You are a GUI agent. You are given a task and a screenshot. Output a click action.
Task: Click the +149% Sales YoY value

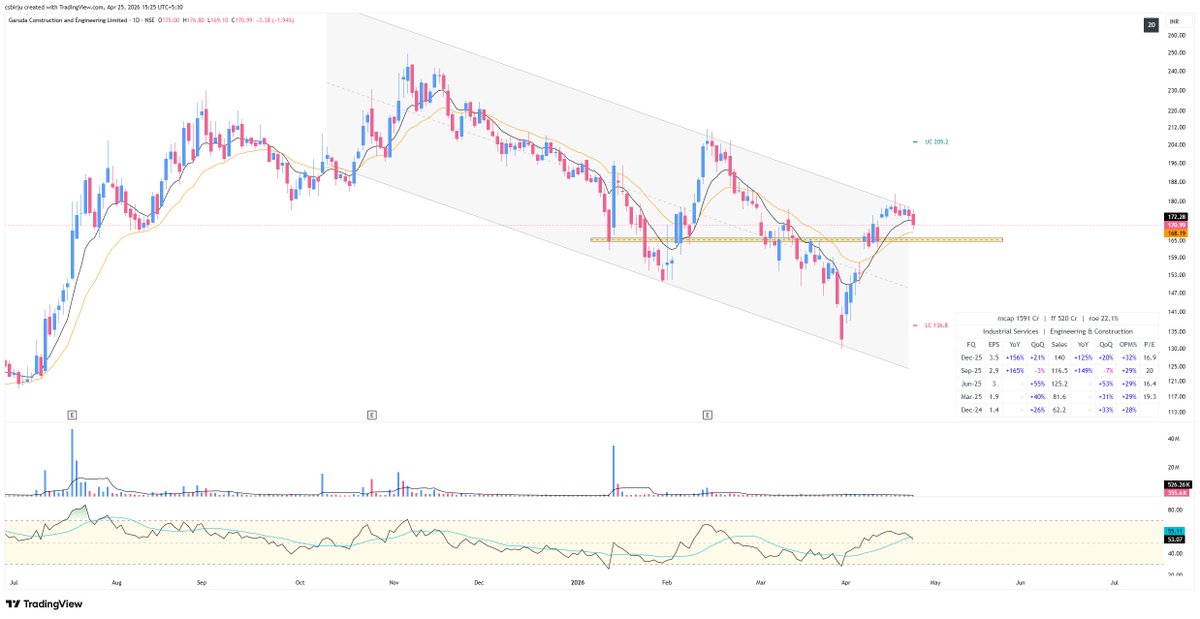click(x=1083, y=369)
